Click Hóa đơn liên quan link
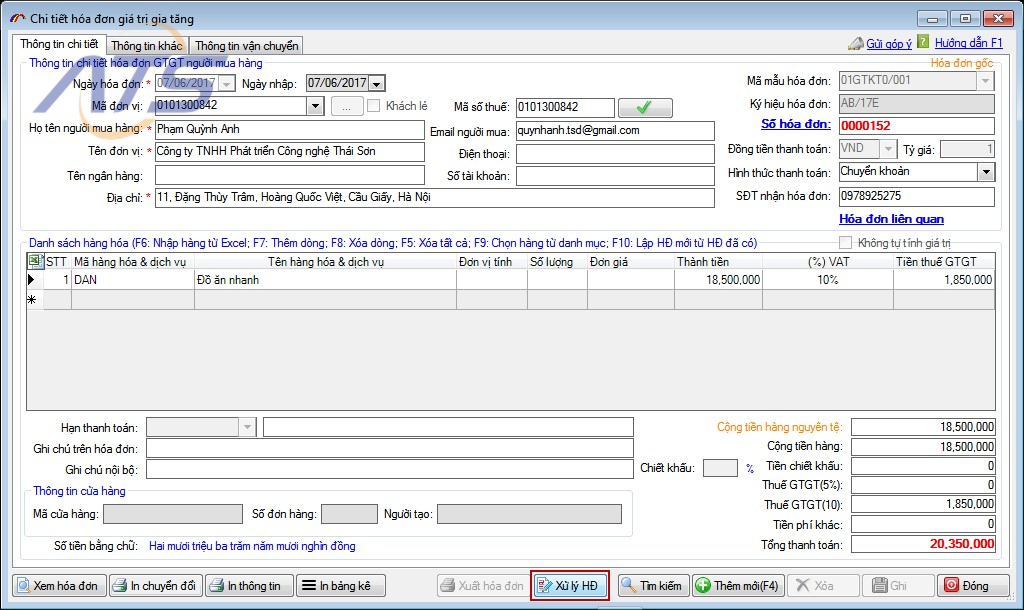This screenshot has width=1024, height=610. [891, 219]
